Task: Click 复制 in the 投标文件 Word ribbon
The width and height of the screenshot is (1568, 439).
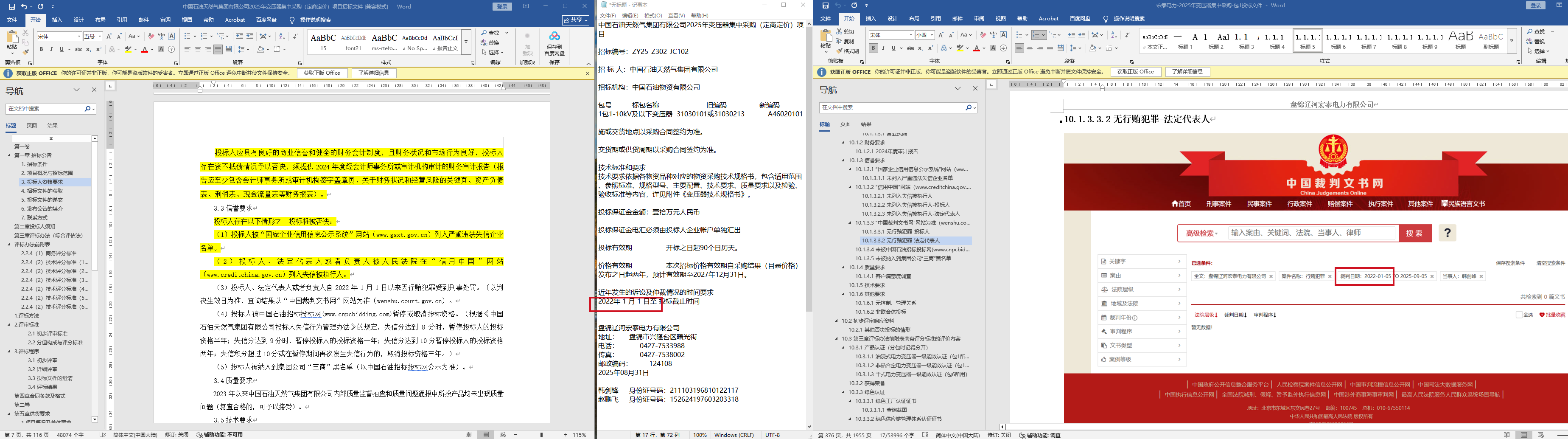Action: pyautogui.click(x=844, y=41)
